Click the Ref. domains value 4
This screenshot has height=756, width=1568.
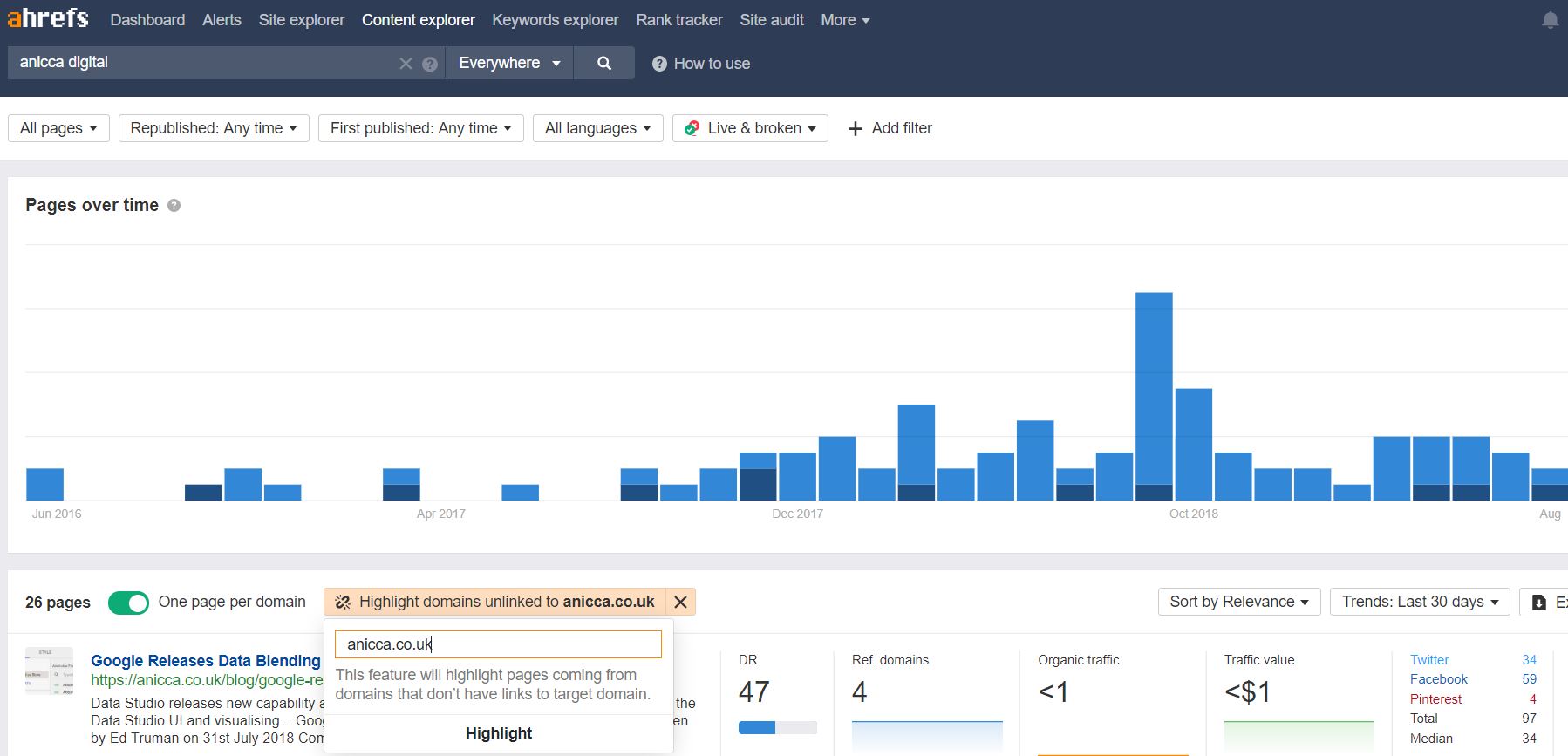click(860, 692)
